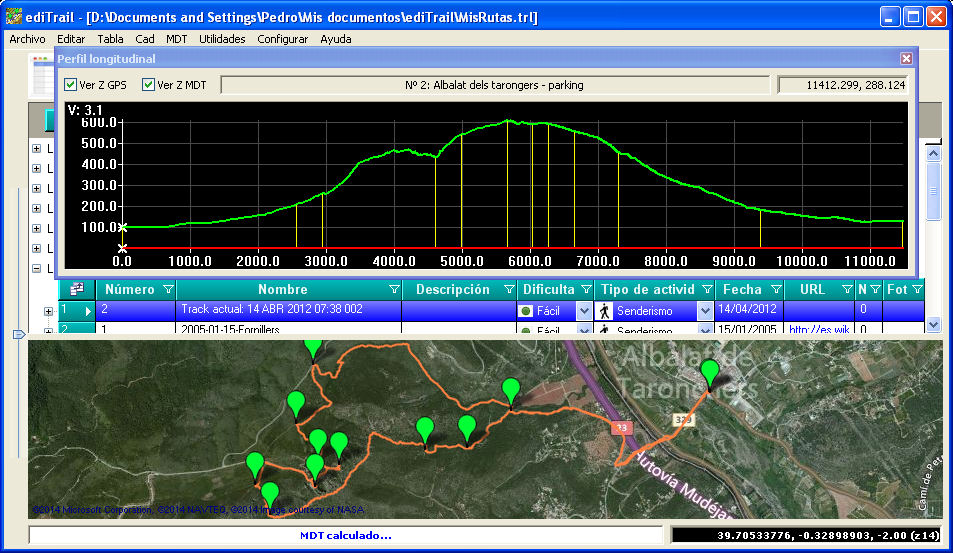Expand the first track row with its plus box
The width and height of the screenshot is (953, 553).
click(x=48, y=312)
